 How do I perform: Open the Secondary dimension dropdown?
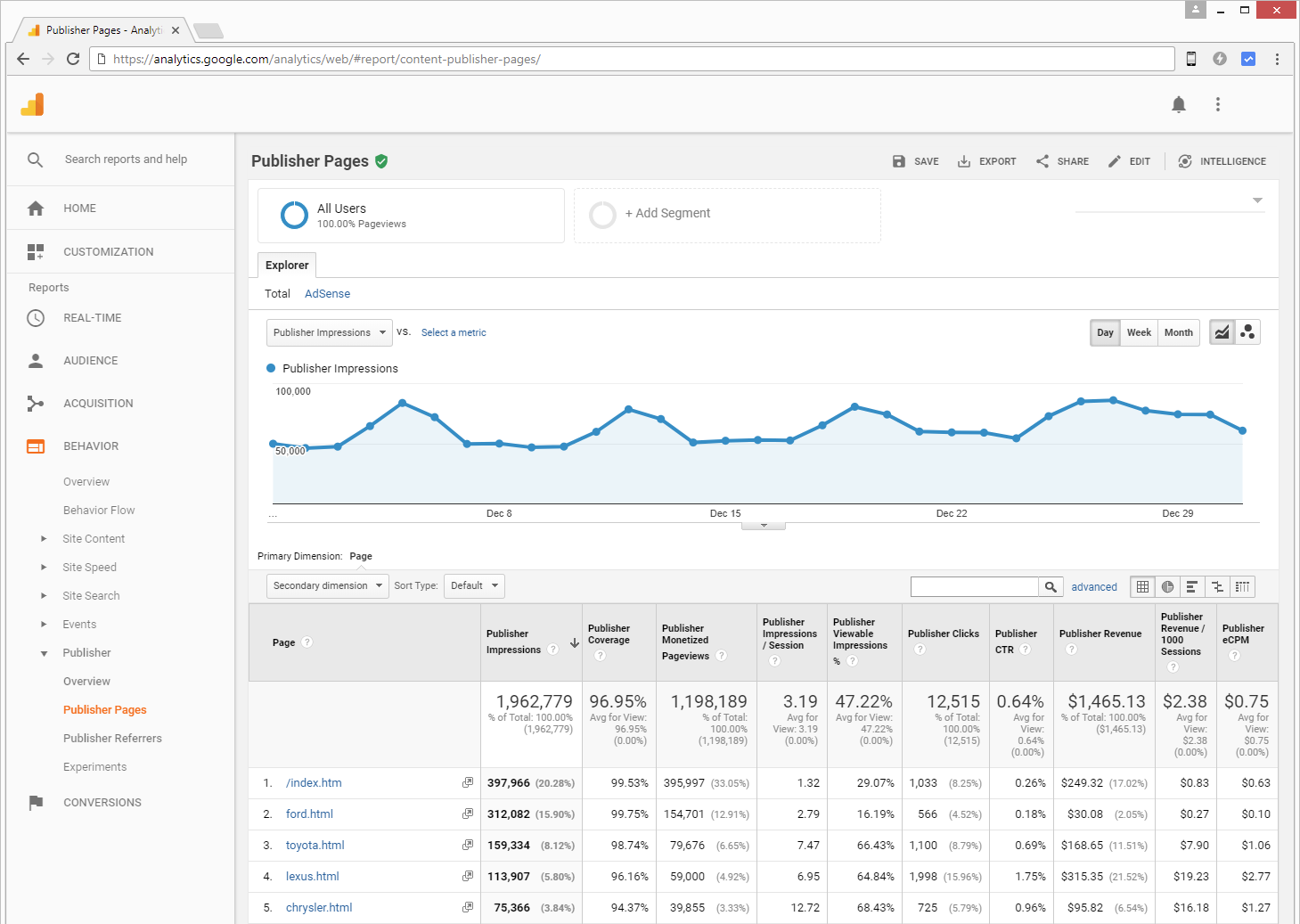click(x=327, y=585)
